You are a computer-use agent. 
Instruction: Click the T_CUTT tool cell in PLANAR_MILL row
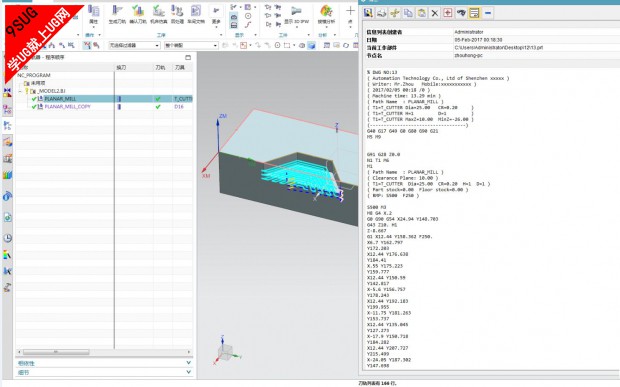point(183,99)
